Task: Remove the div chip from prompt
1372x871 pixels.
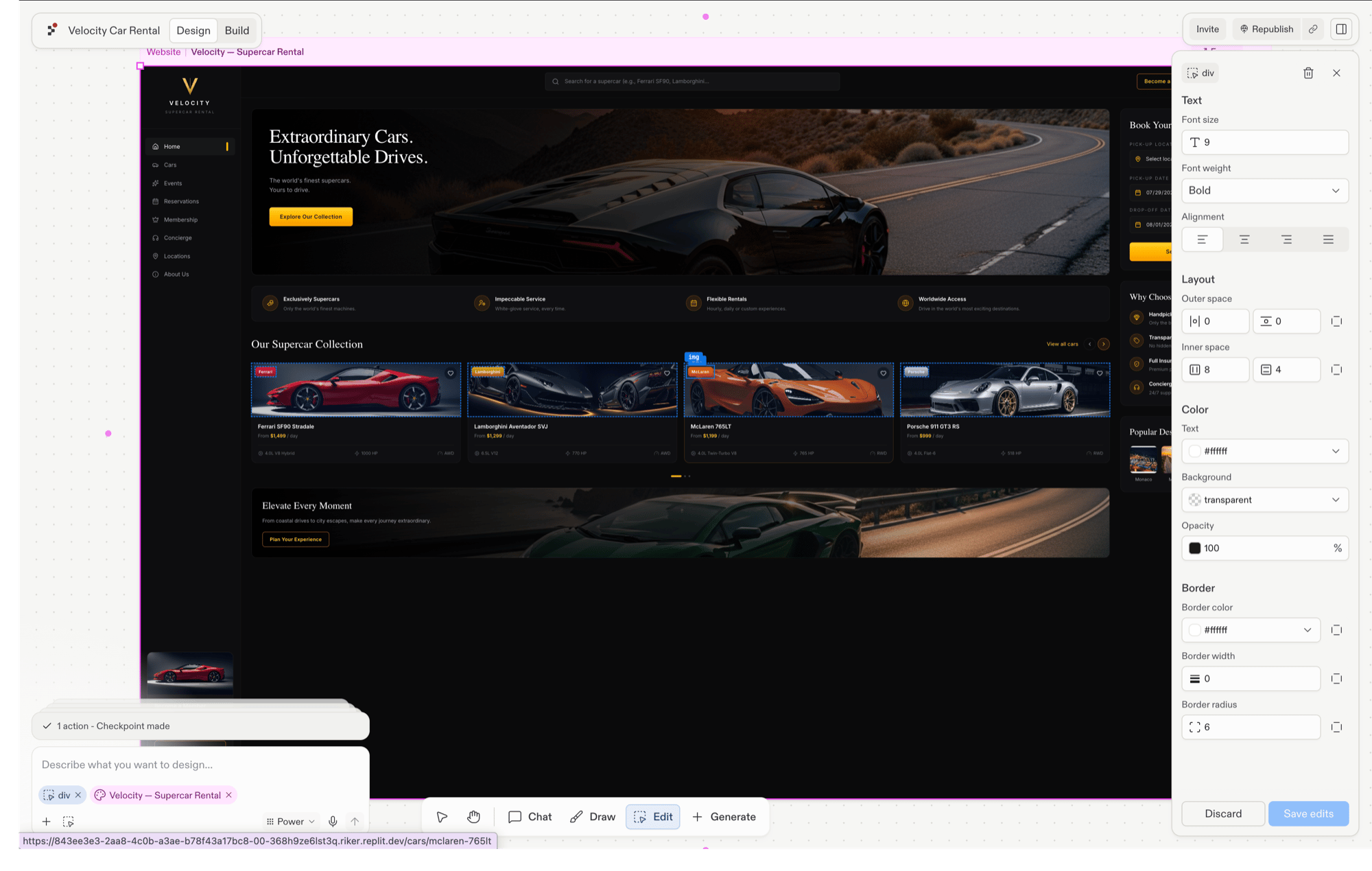Action: (78, 795)
